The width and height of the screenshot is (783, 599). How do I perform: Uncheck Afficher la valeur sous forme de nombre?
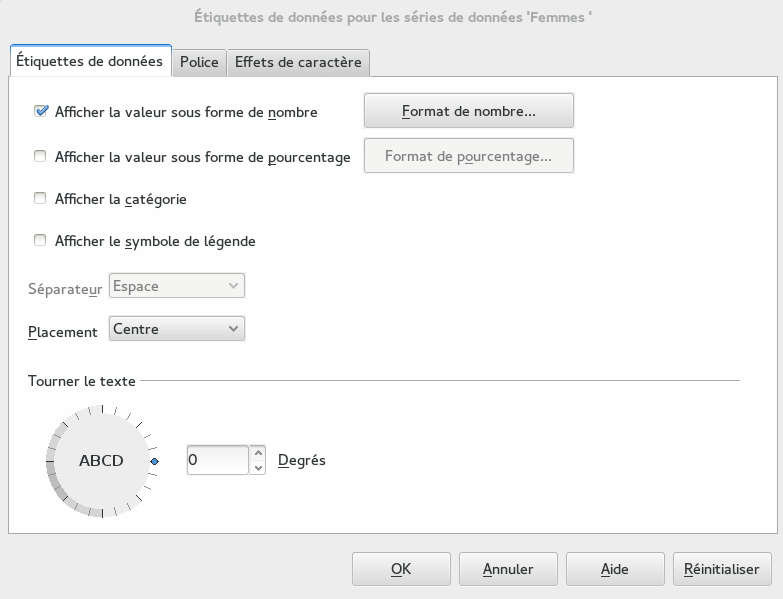[x=41, y=112]
